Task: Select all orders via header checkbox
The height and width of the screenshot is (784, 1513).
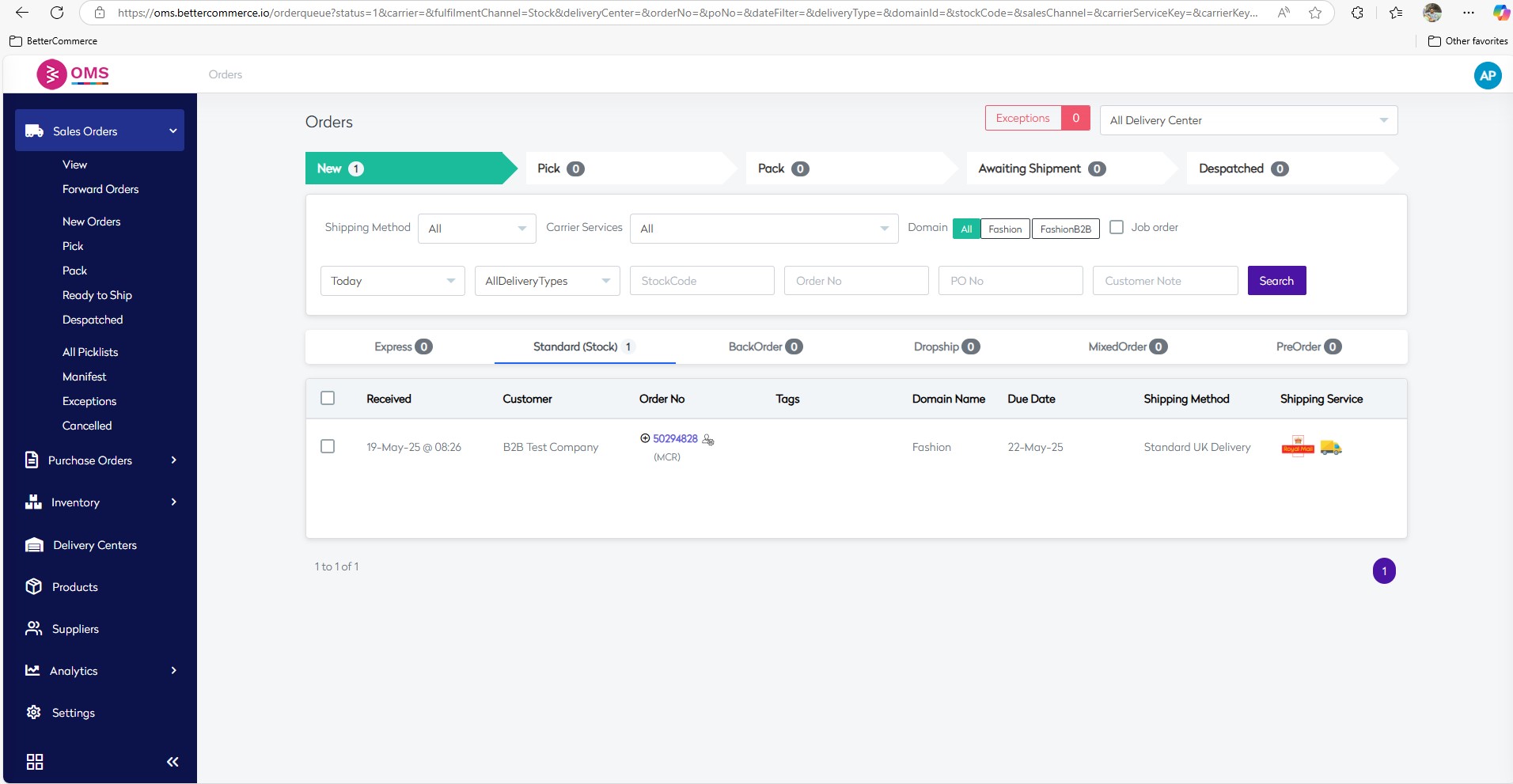Action: pos(328,398)
